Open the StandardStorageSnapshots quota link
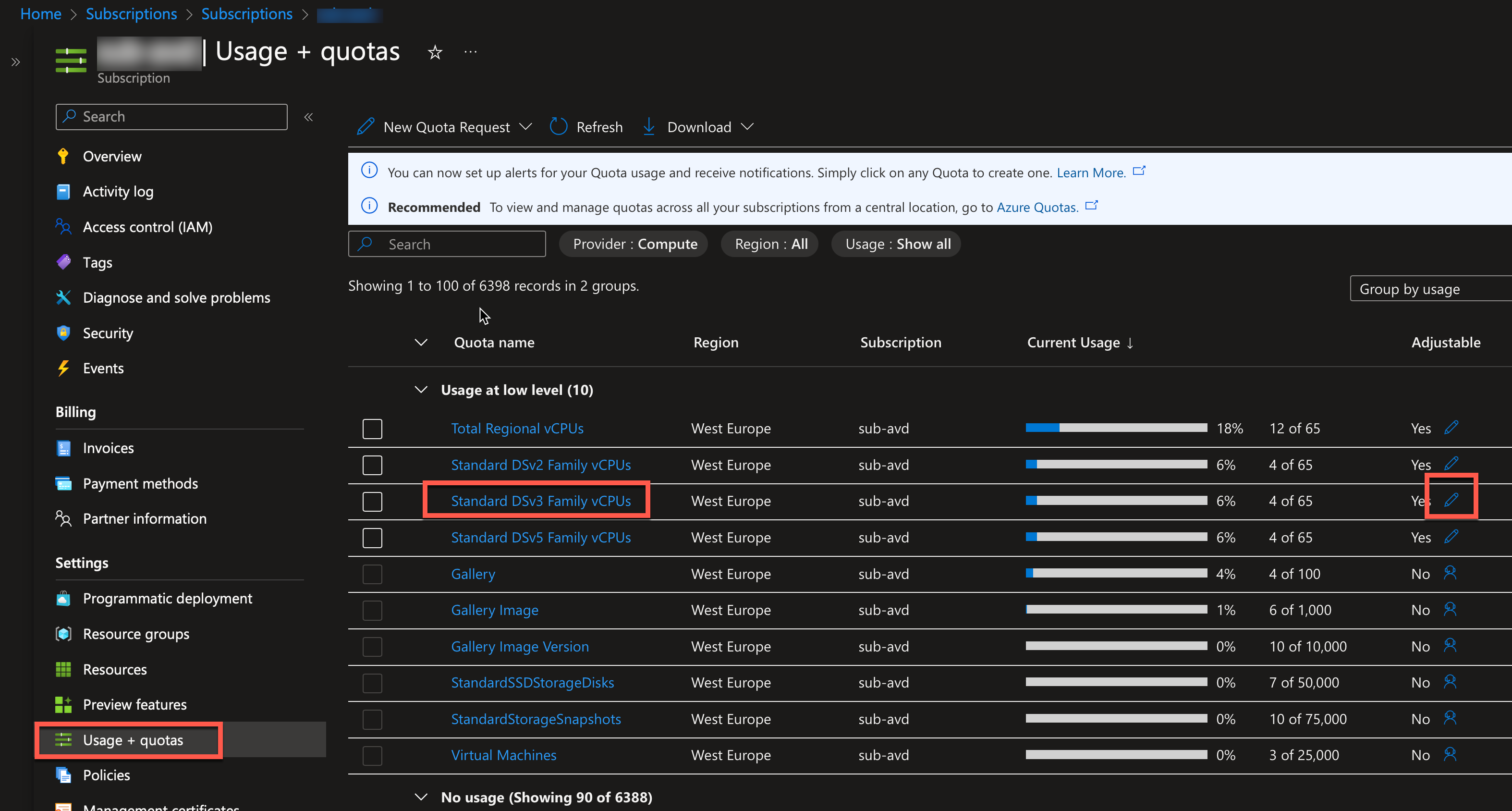The width and height of the screenshot is (1512, 811). pos(536,719)
